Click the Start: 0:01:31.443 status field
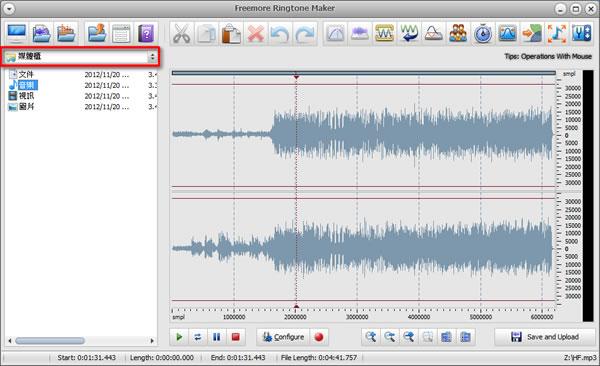 point(86,358)
